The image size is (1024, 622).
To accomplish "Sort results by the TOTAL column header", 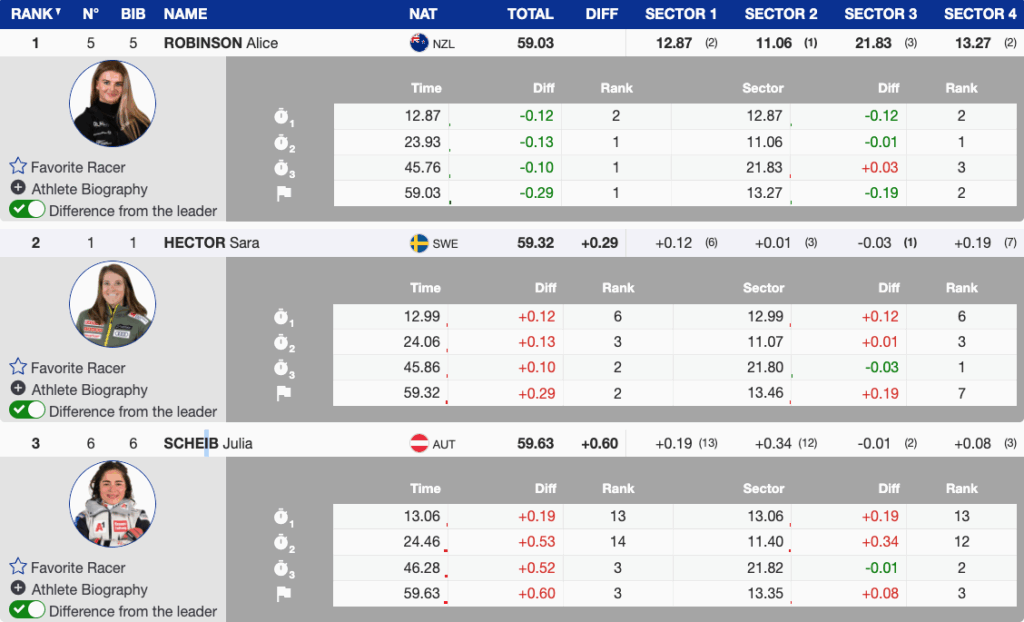I will (530, 14).
